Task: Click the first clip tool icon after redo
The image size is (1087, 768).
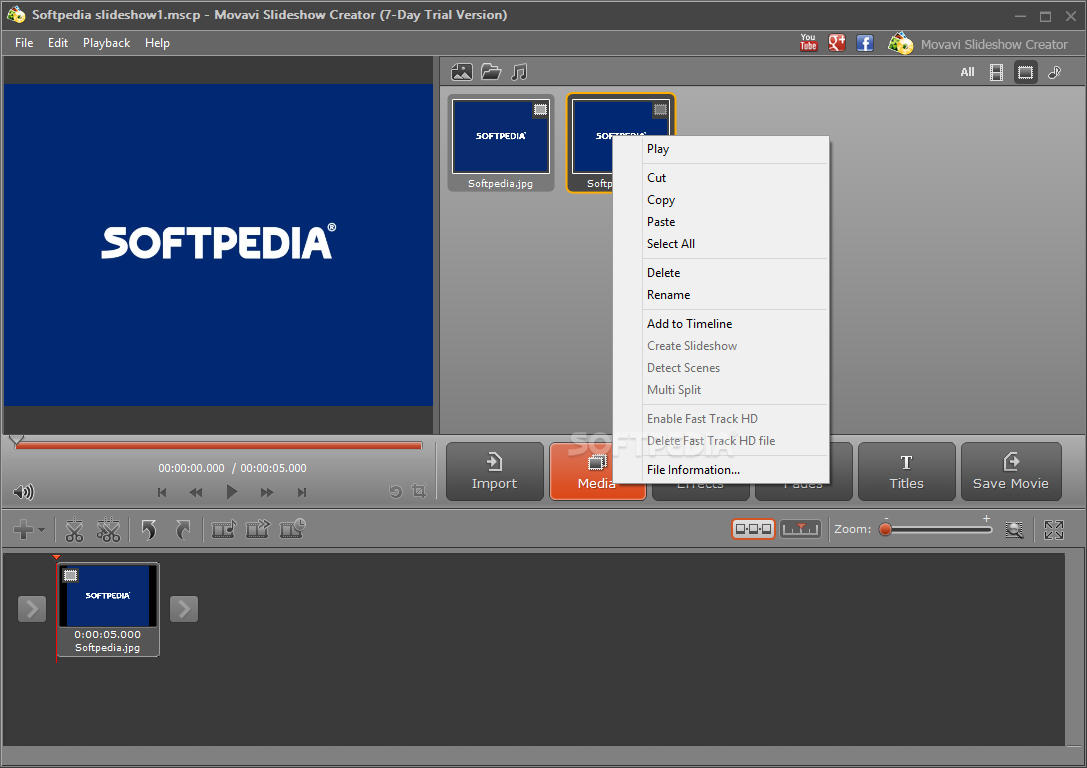Action: 223,530
